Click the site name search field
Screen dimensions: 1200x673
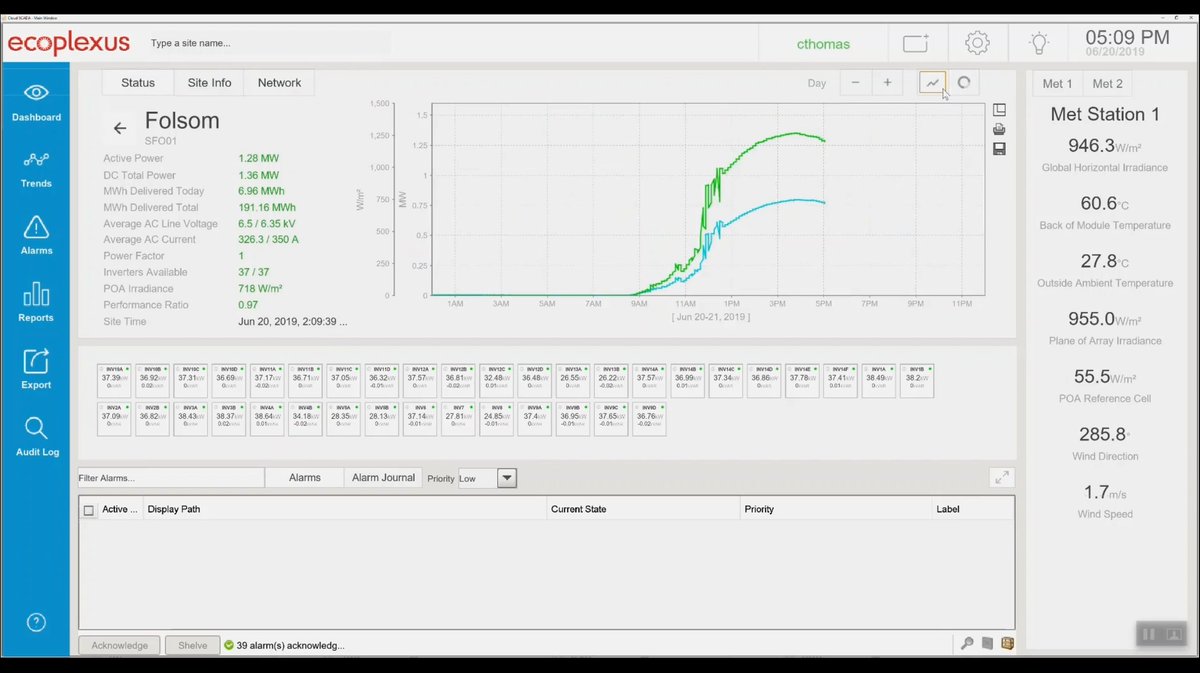tap(268, 43)
